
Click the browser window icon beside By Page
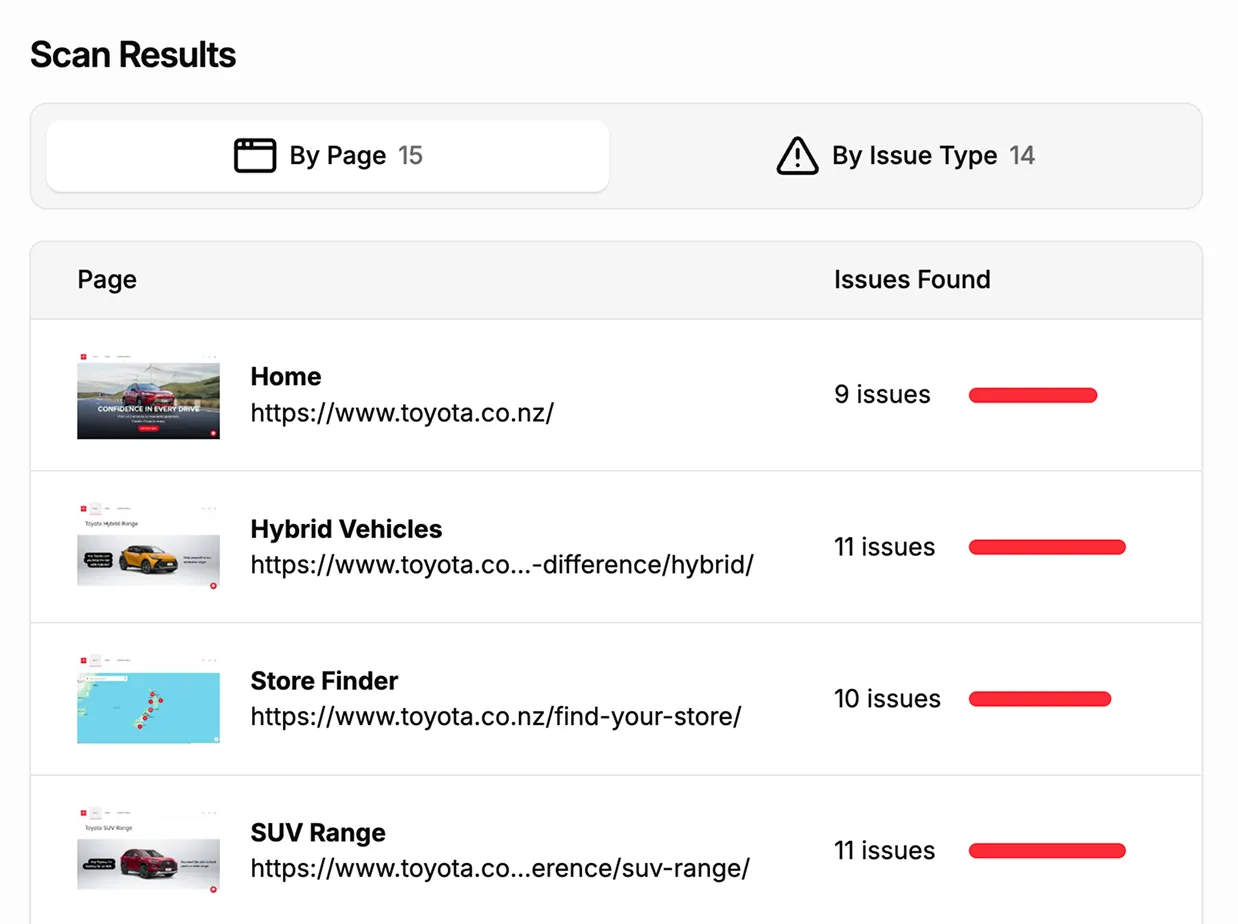tap(255, 155)
